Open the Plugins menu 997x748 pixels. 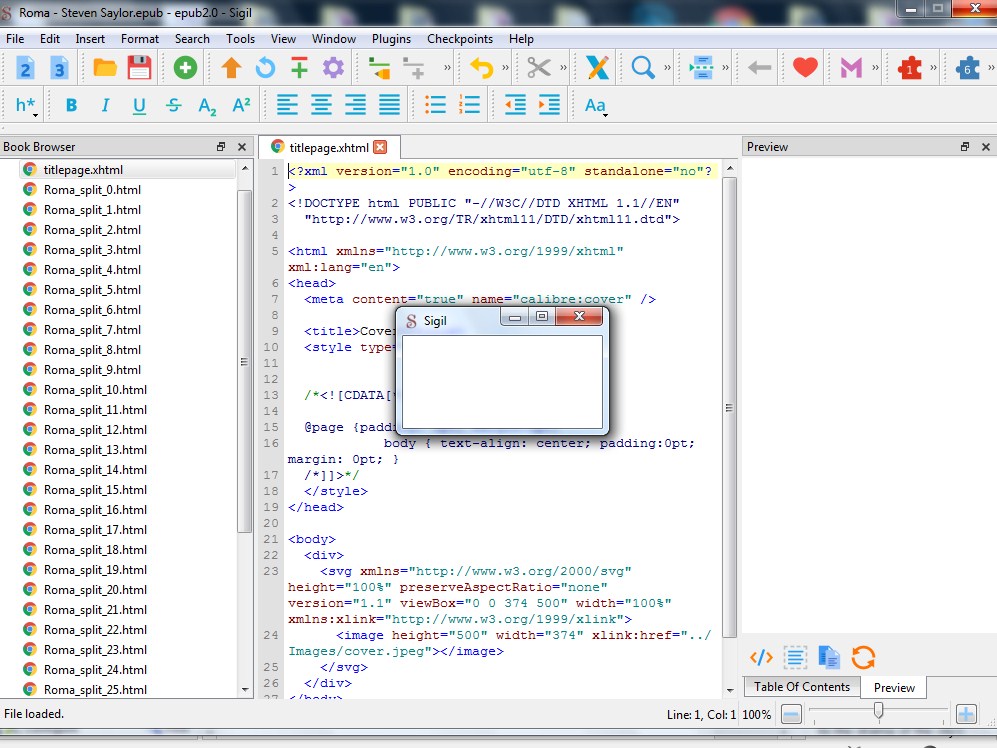391,39
